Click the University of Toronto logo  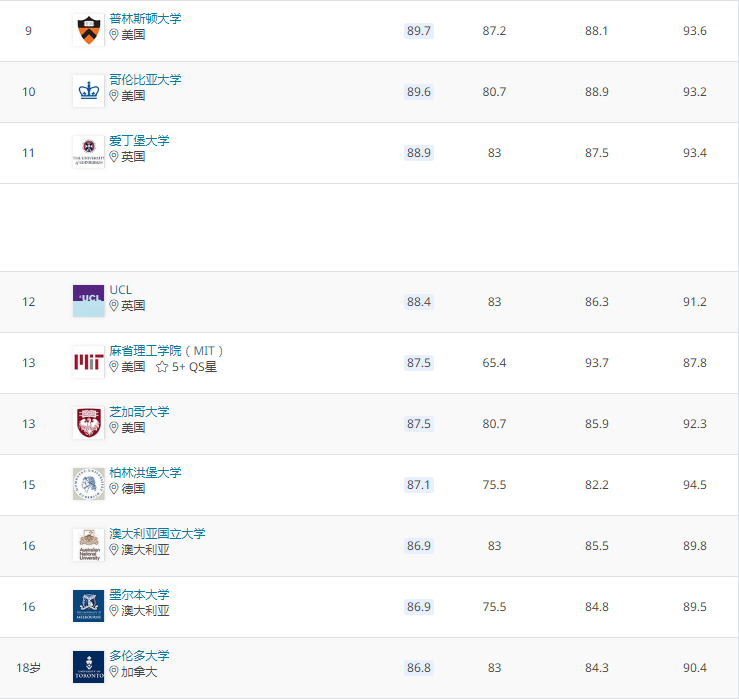click(x=88, y=667)
